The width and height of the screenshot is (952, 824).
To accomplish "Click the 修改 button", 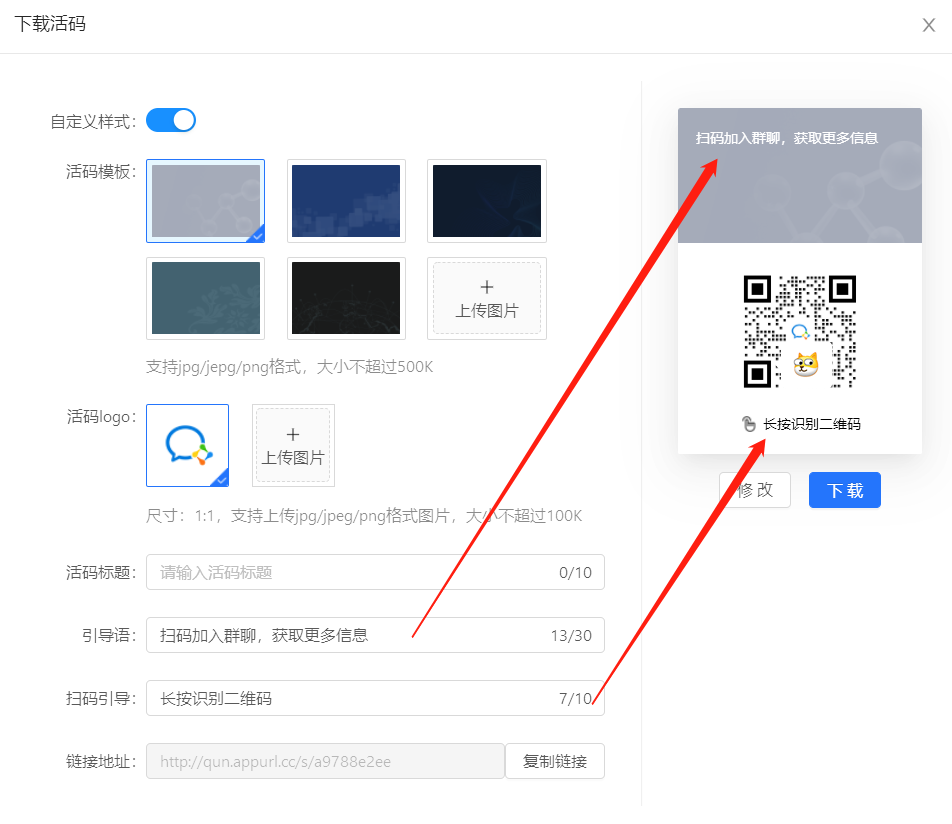I will coord(755,490).
